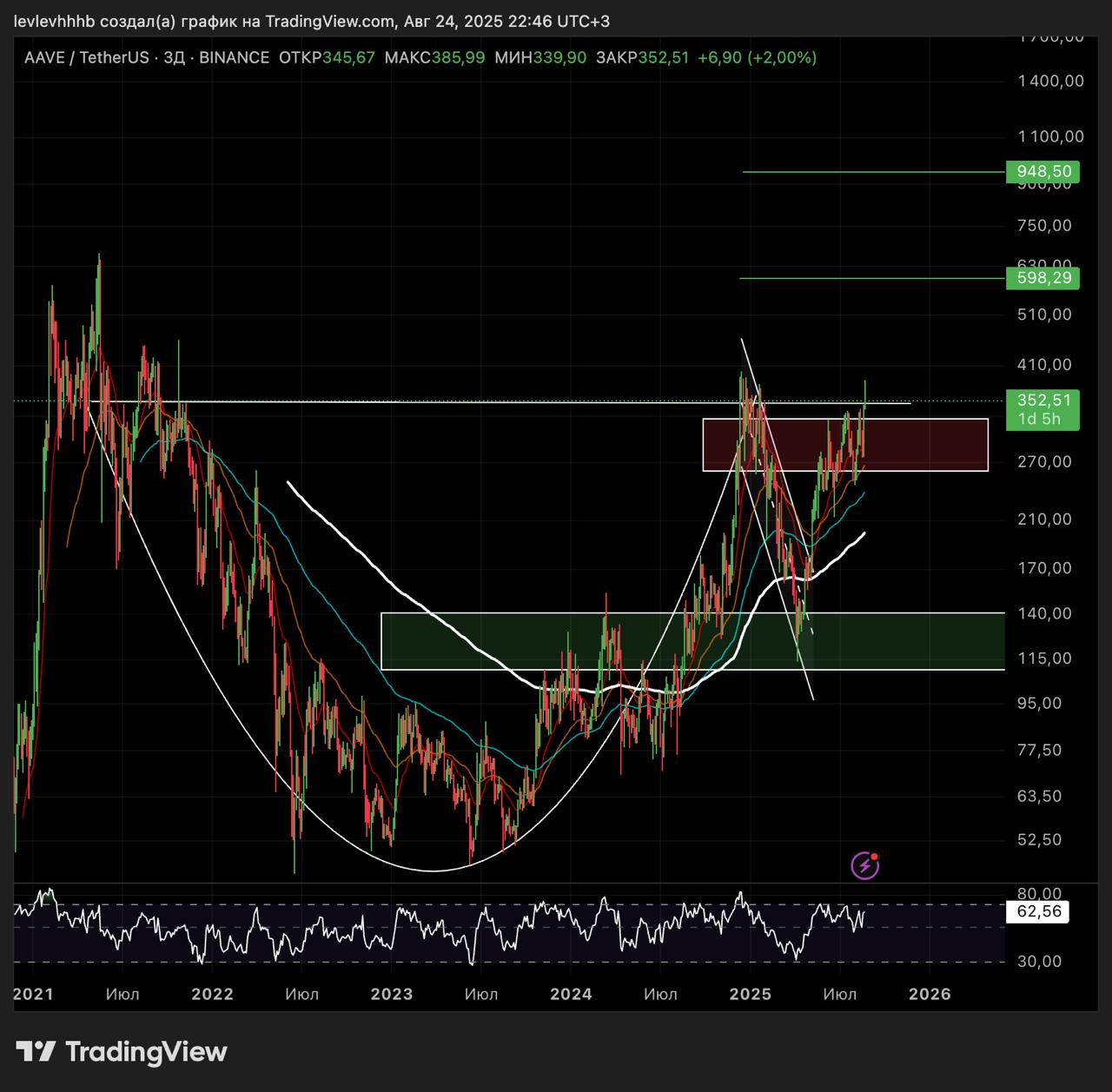Image resolution: width=1112 pixels, height=1092 pixels.
Task: Click 170,00 on the price scale
Action: (1045, 568)
